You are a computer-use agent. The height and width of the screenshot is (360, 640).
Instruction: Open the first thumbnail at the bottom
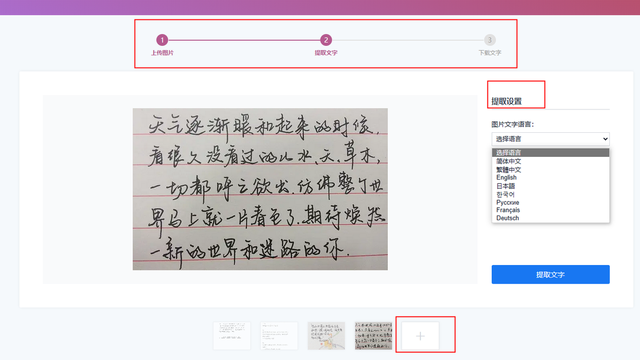pos(232,336)
